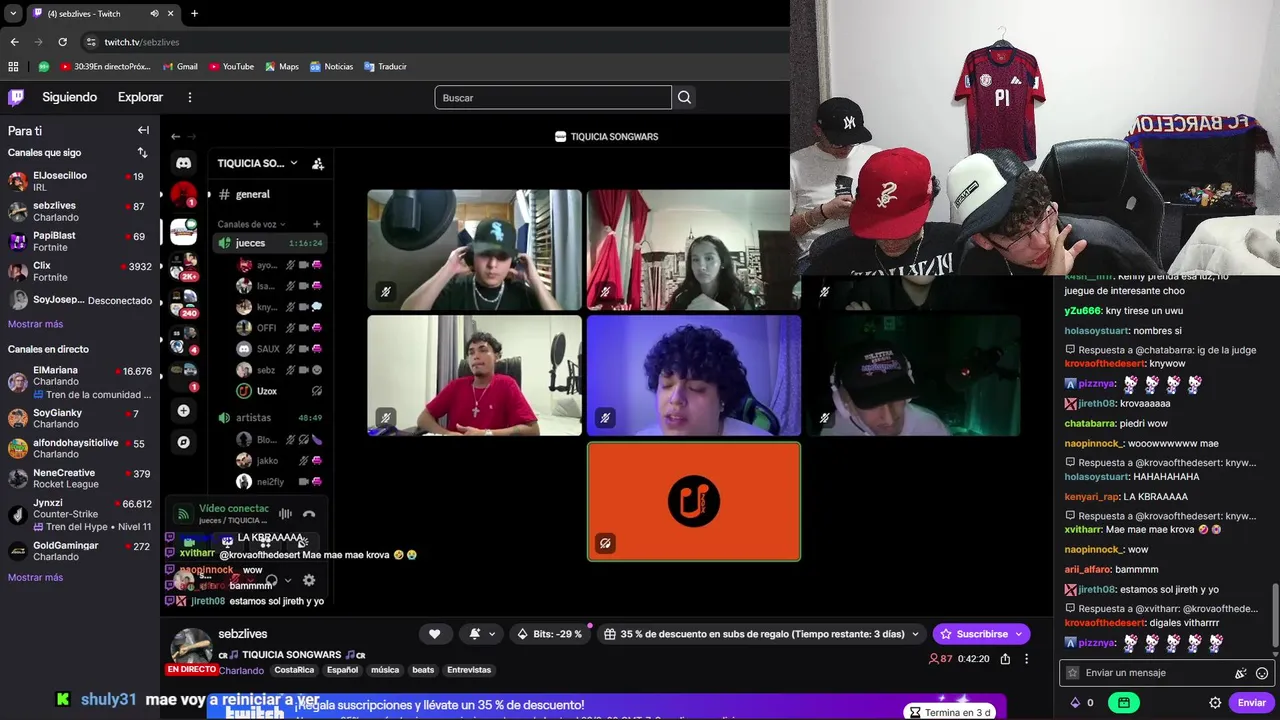Collapse the Para ti sidebar

point(143,130)
